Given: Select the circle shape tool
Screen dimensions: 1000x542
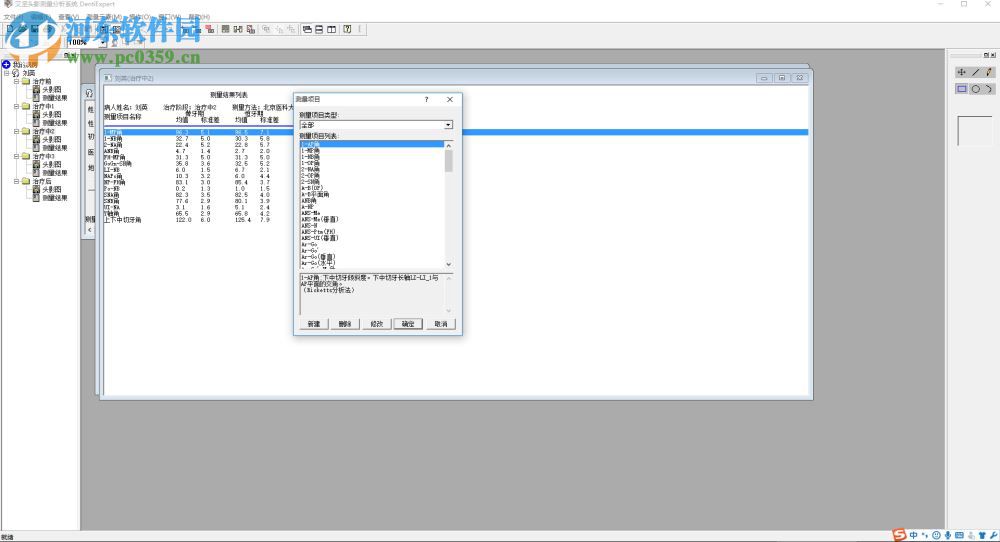Looking at the screenshot, I should (976, 89).
